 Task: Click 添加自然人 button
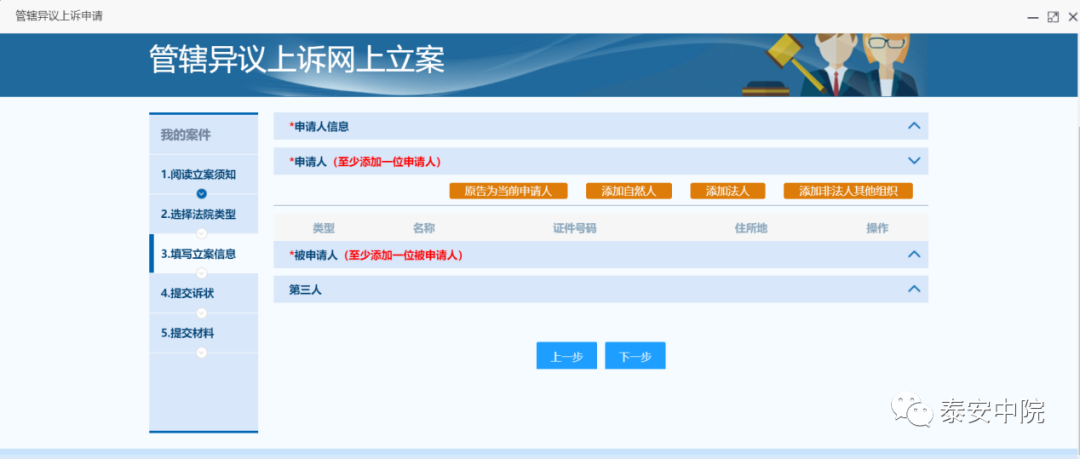[628, 191]
